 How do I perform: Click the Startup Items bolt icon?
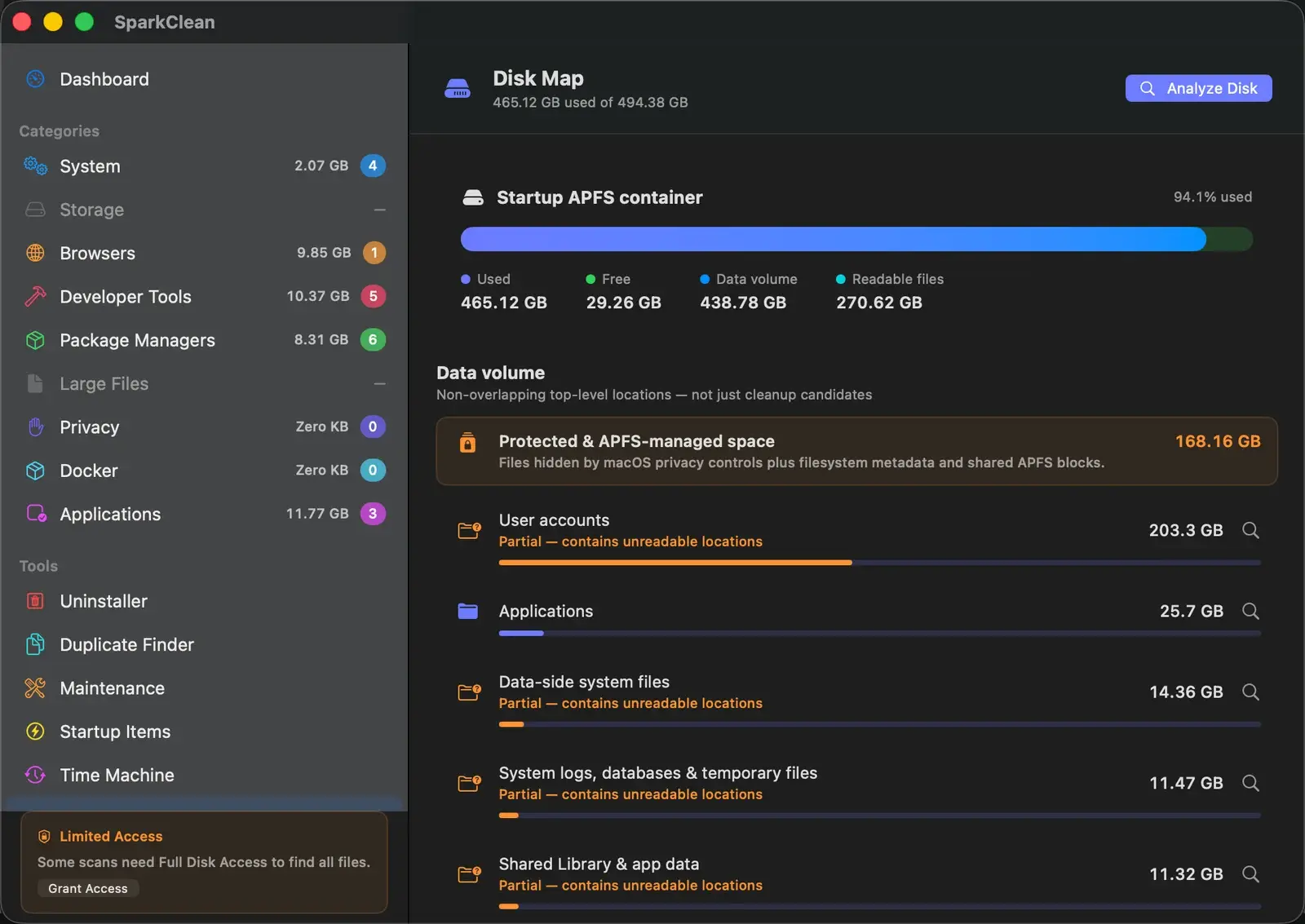[x=35, y=732]
